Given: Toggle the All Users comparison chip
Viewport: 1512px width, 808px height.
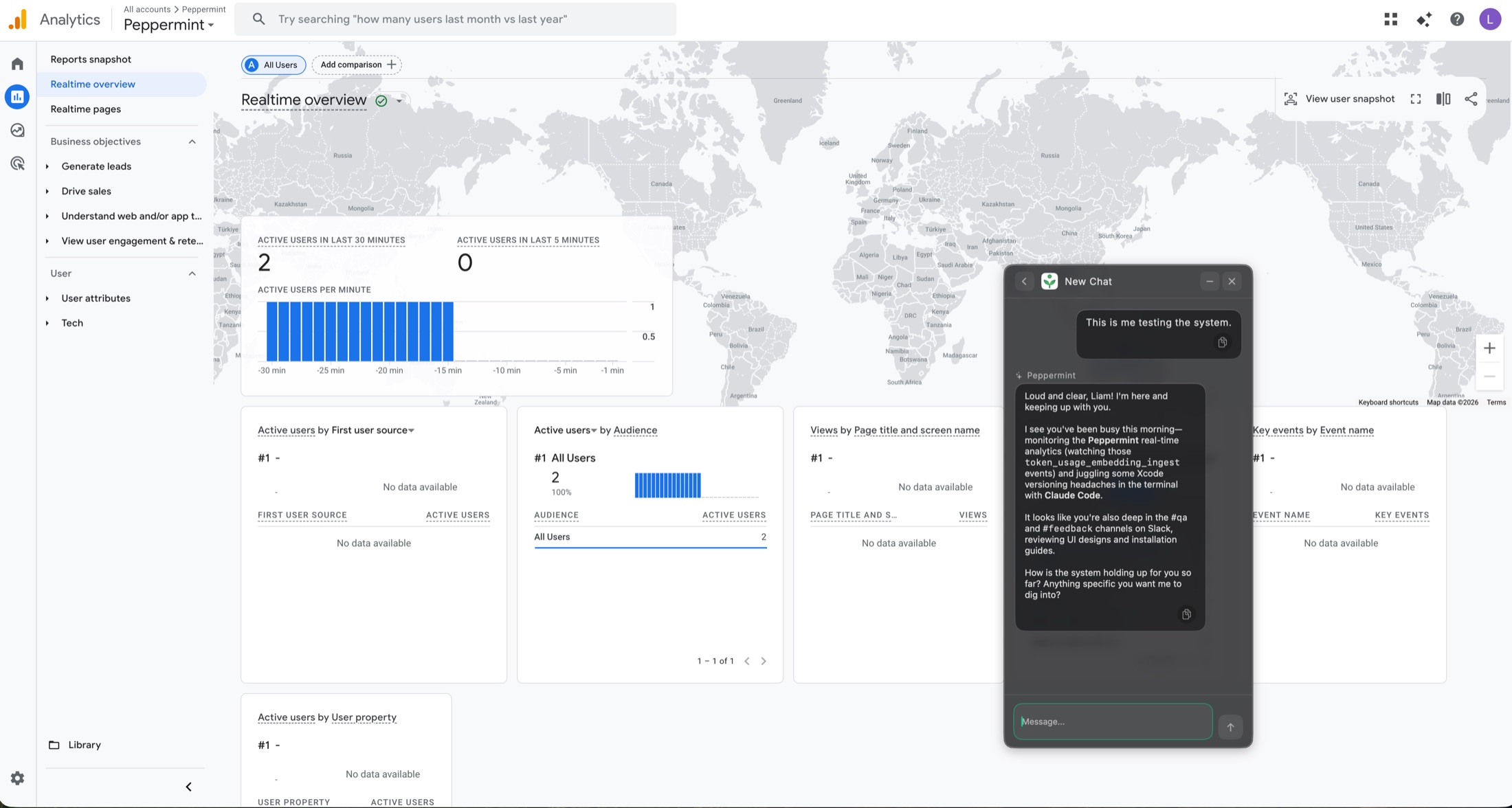Looking at the screenshot, I should pyautogui.click(x=273, y=65).
